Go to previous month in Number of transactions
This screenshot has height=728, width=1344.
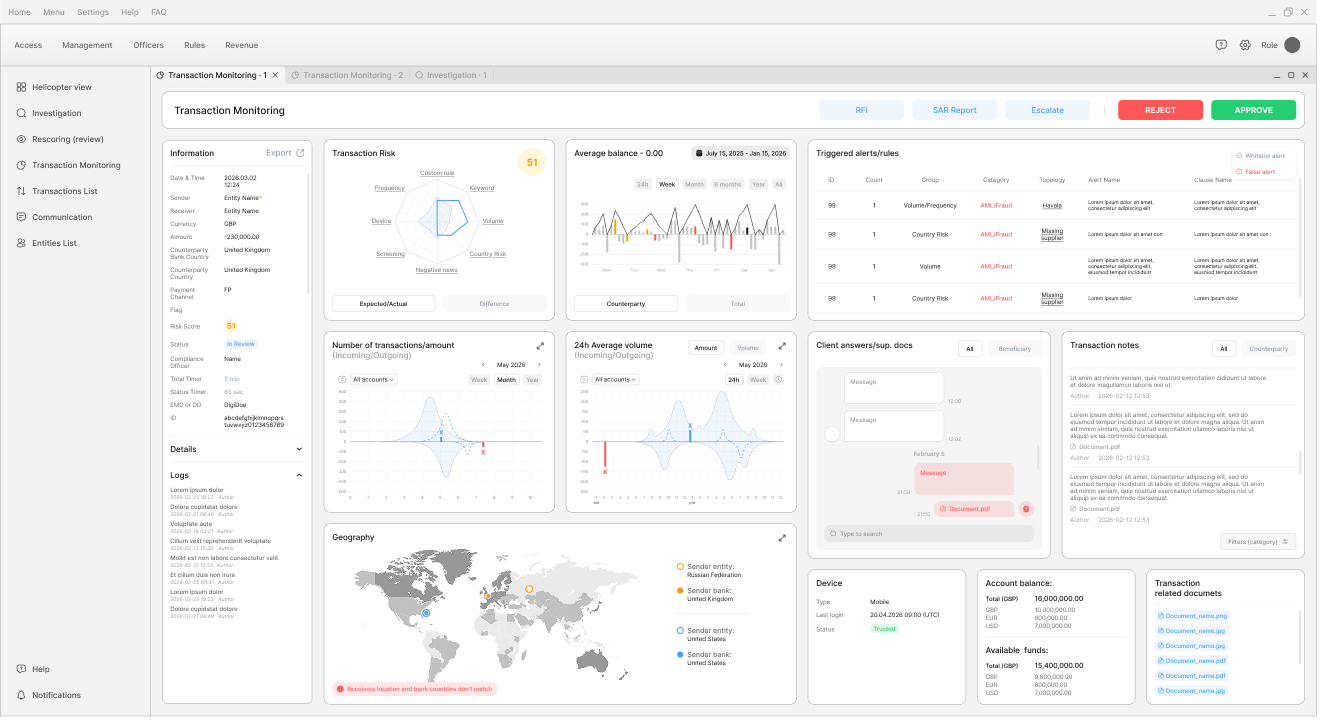pos(483,365)
